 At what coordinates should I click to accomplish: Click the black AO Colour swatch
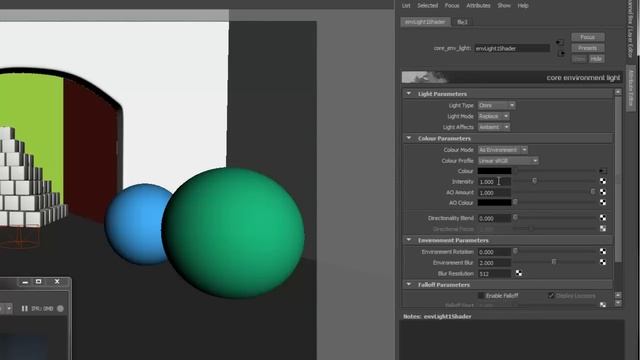tap(494, 202)
